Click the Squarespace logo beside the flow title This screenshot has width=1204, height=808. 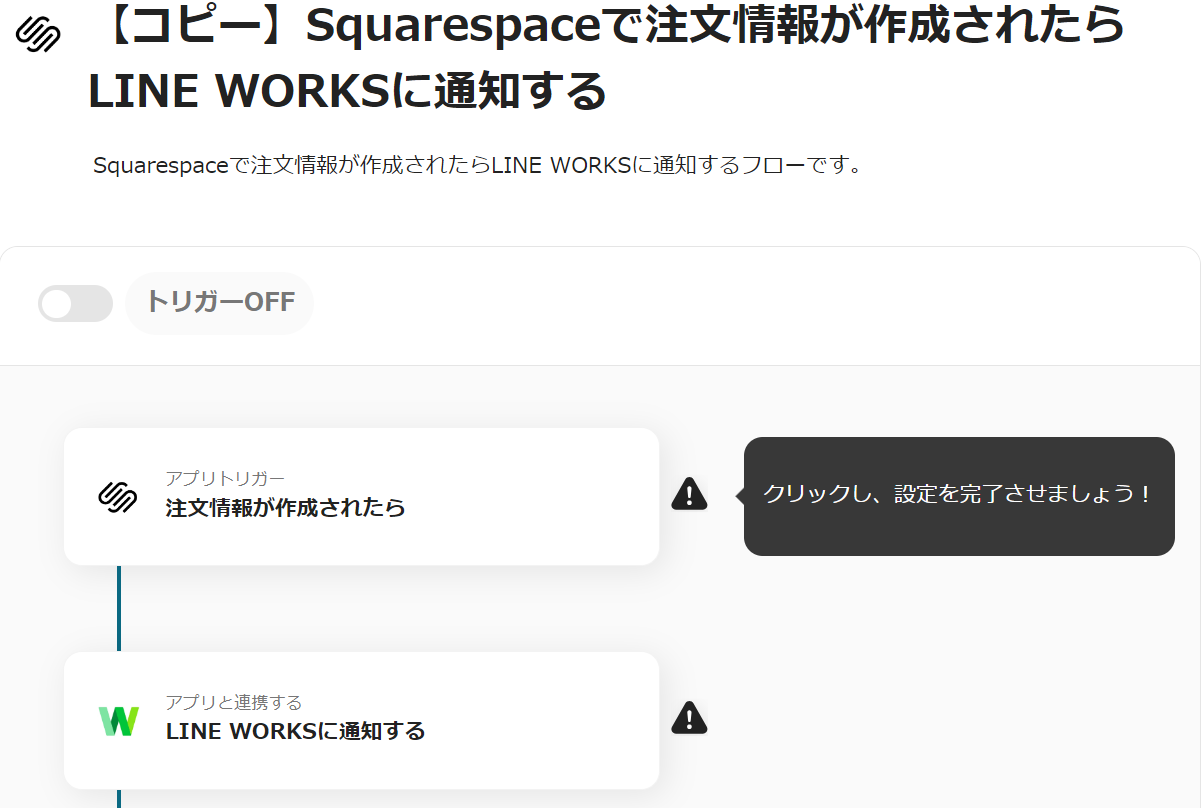[x=38, y=34]
